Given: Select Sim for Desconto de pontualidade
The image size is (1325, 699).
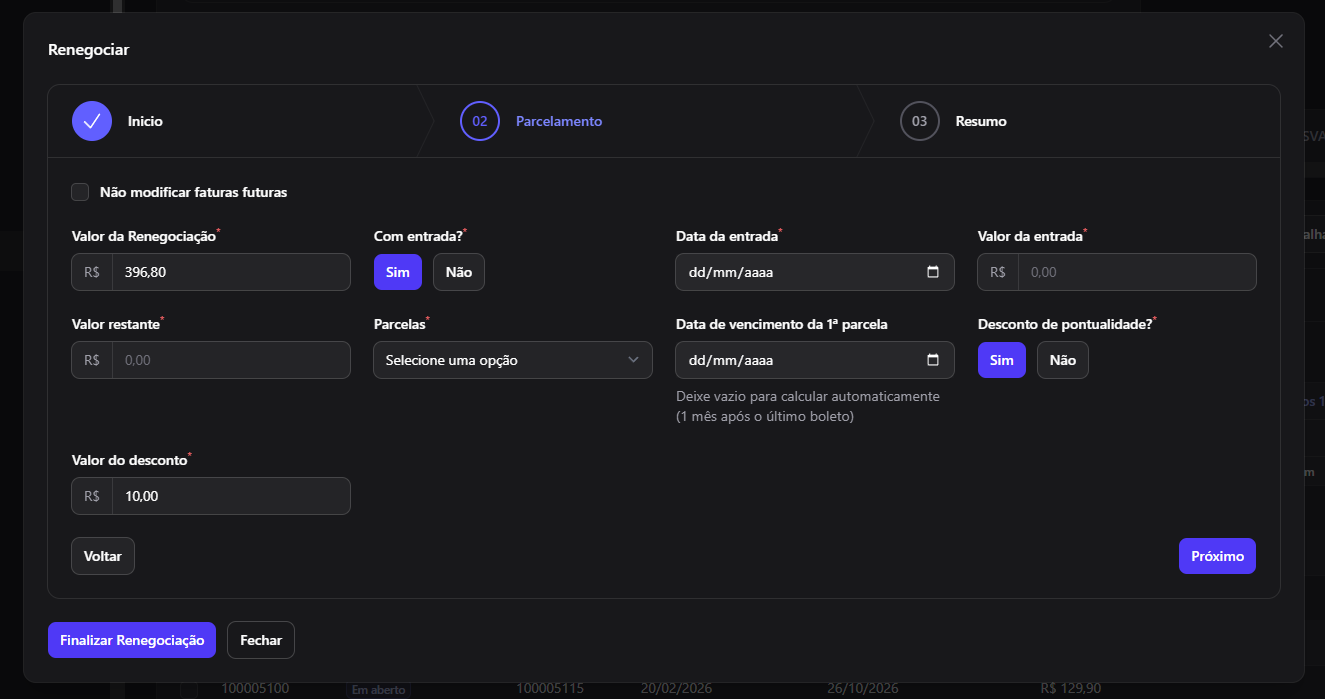Looking at the screenshot, I should coord(1002,360).
